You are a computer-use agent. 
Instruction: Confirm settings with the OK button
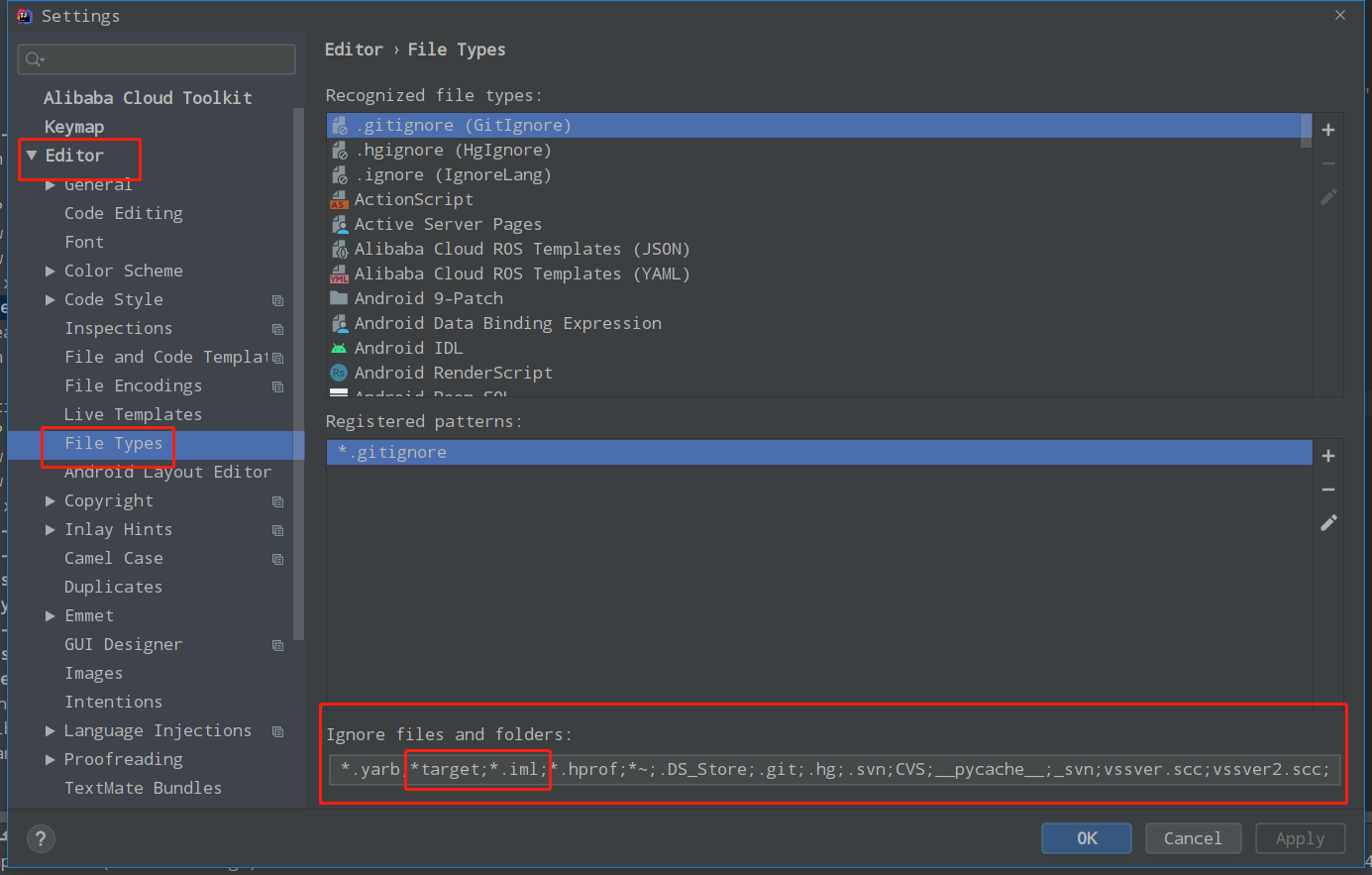(1087, 838)
